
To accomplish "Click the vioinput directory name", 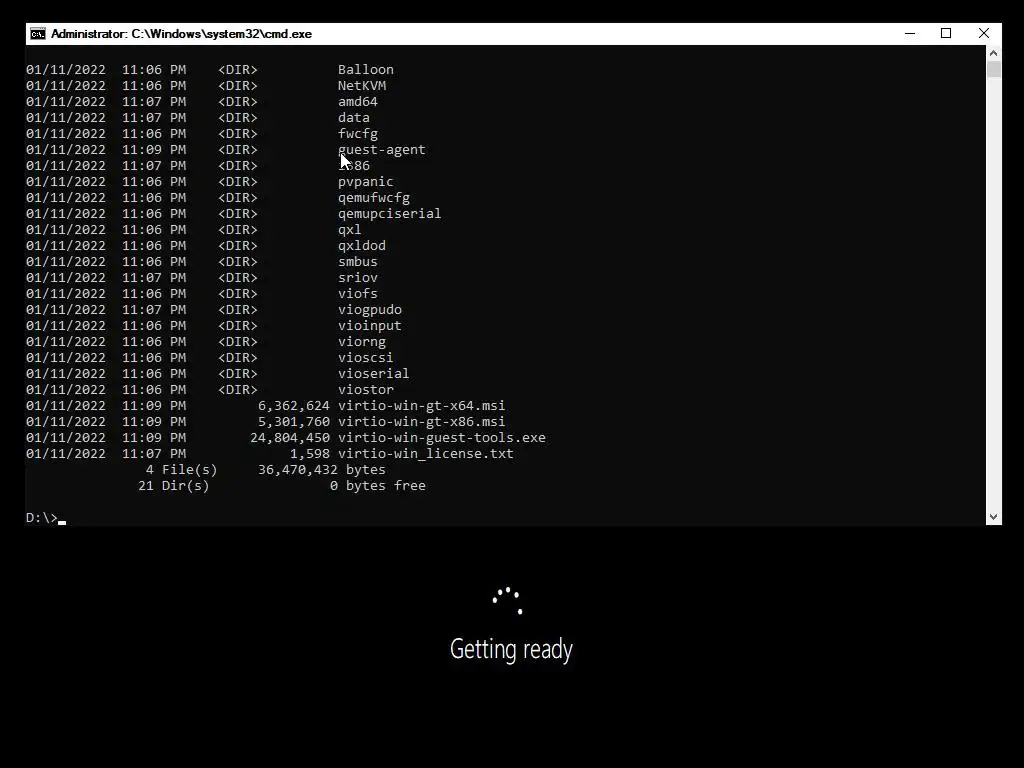I will coord(370,325).
